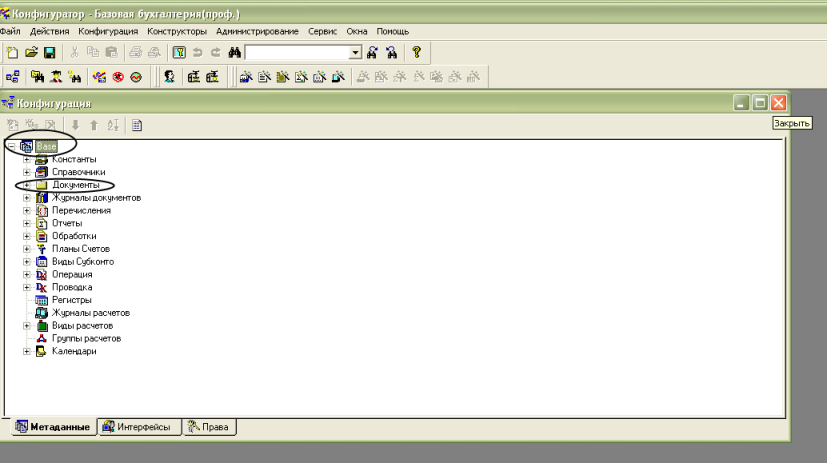Minimize the Конфигурация child window

742,103
